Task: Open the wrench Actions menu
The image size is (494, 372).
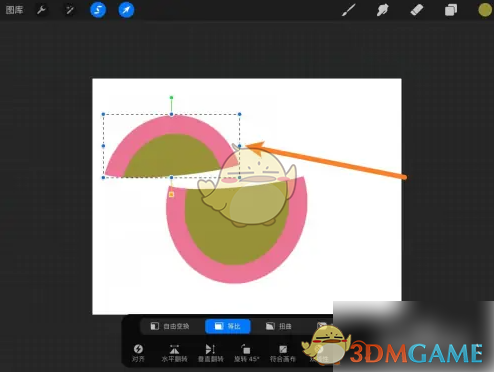Action: (x=41, y=10)
